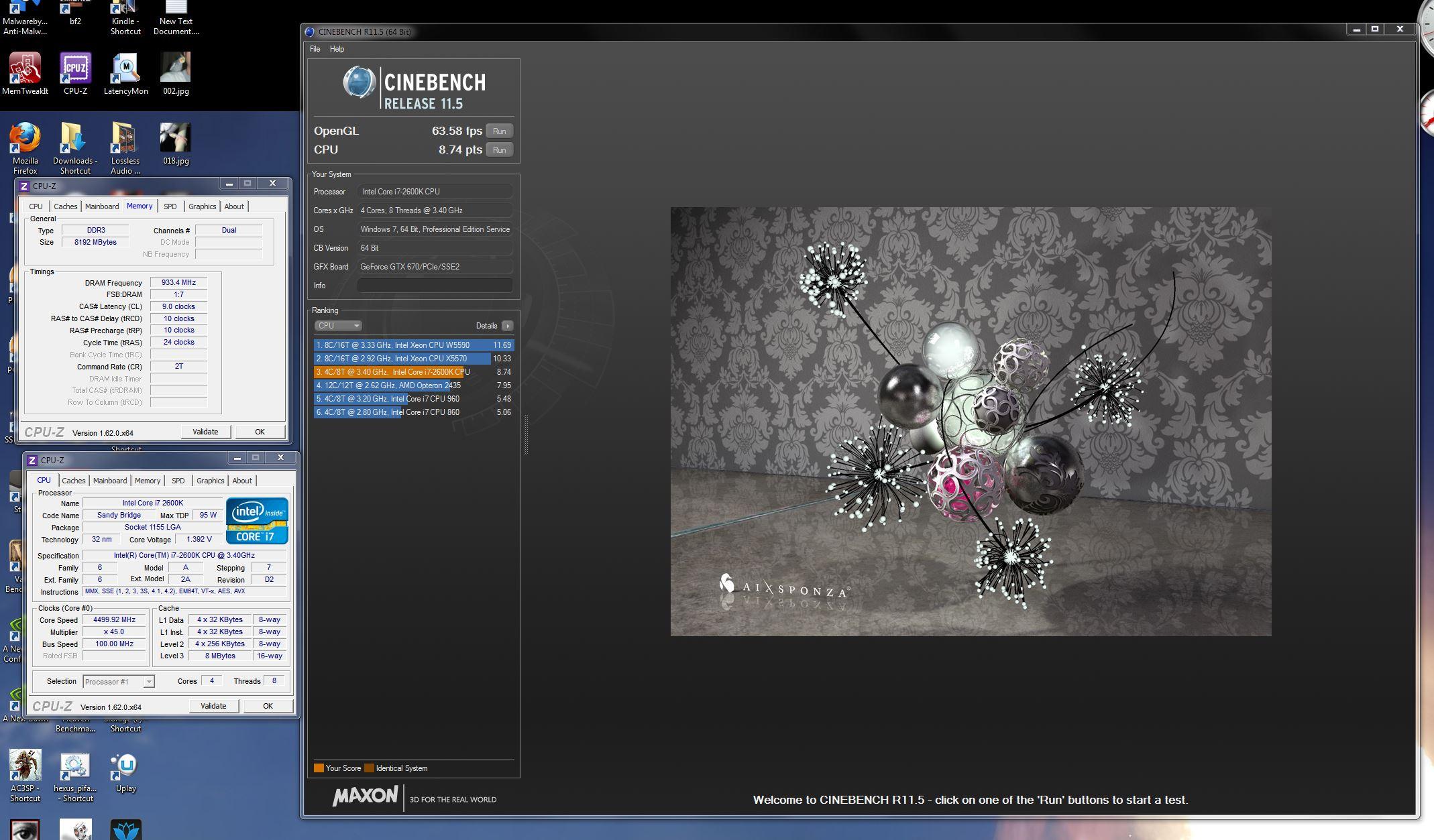Open the File menu in Cinebench

(315, 49)
